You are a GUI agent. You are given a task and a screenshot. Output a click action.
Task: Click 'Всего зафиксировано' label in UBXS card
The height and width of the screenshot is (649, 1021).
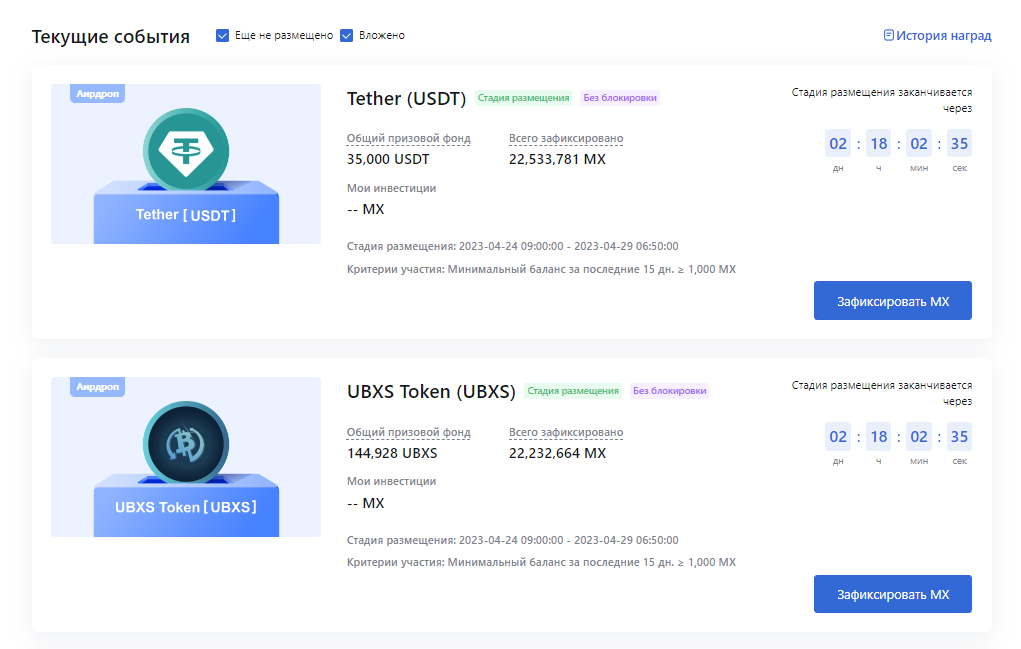[566, 432]
